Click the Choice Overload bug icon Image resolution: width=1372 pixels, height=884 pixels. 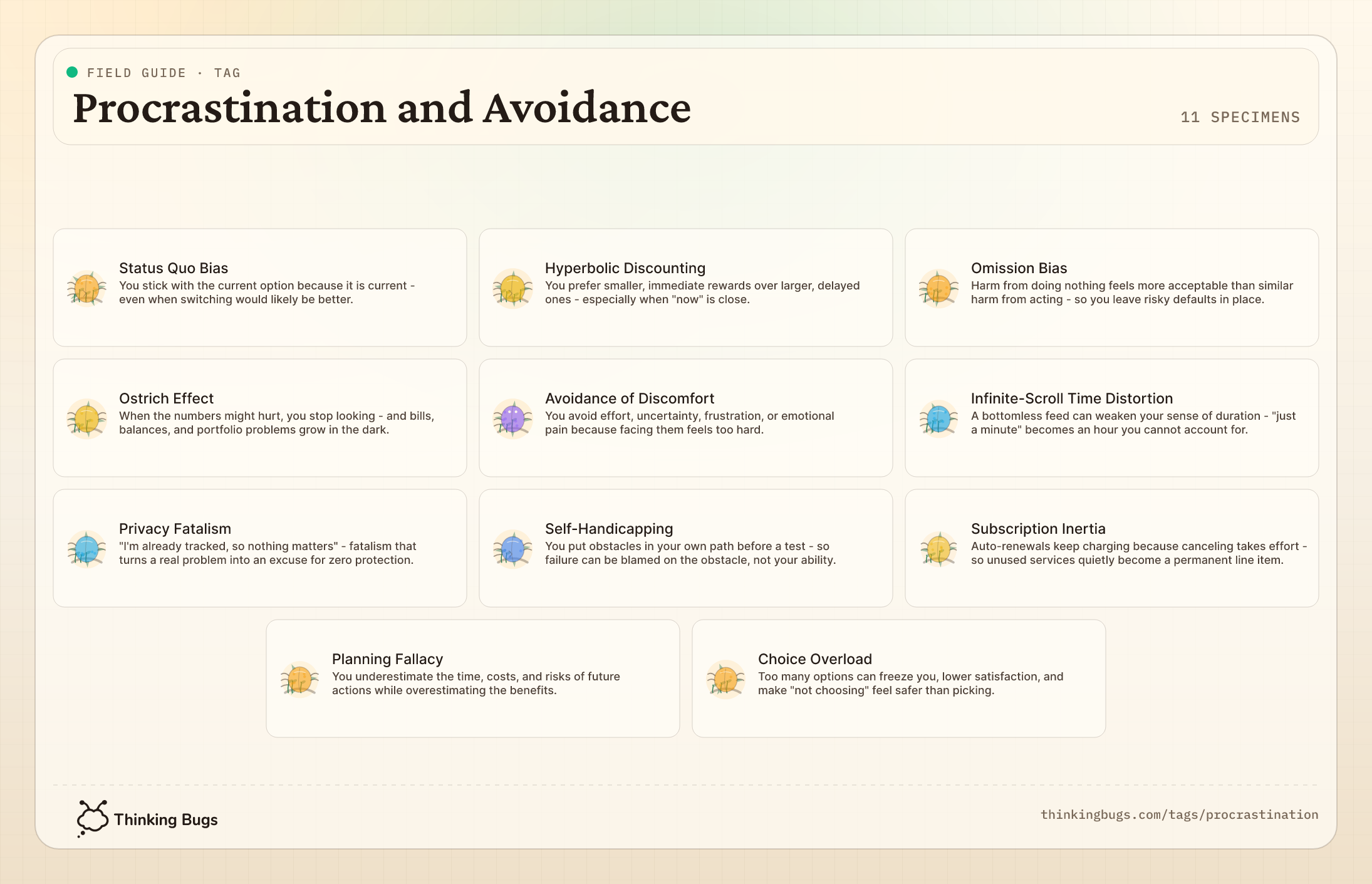tap(725, 679)
